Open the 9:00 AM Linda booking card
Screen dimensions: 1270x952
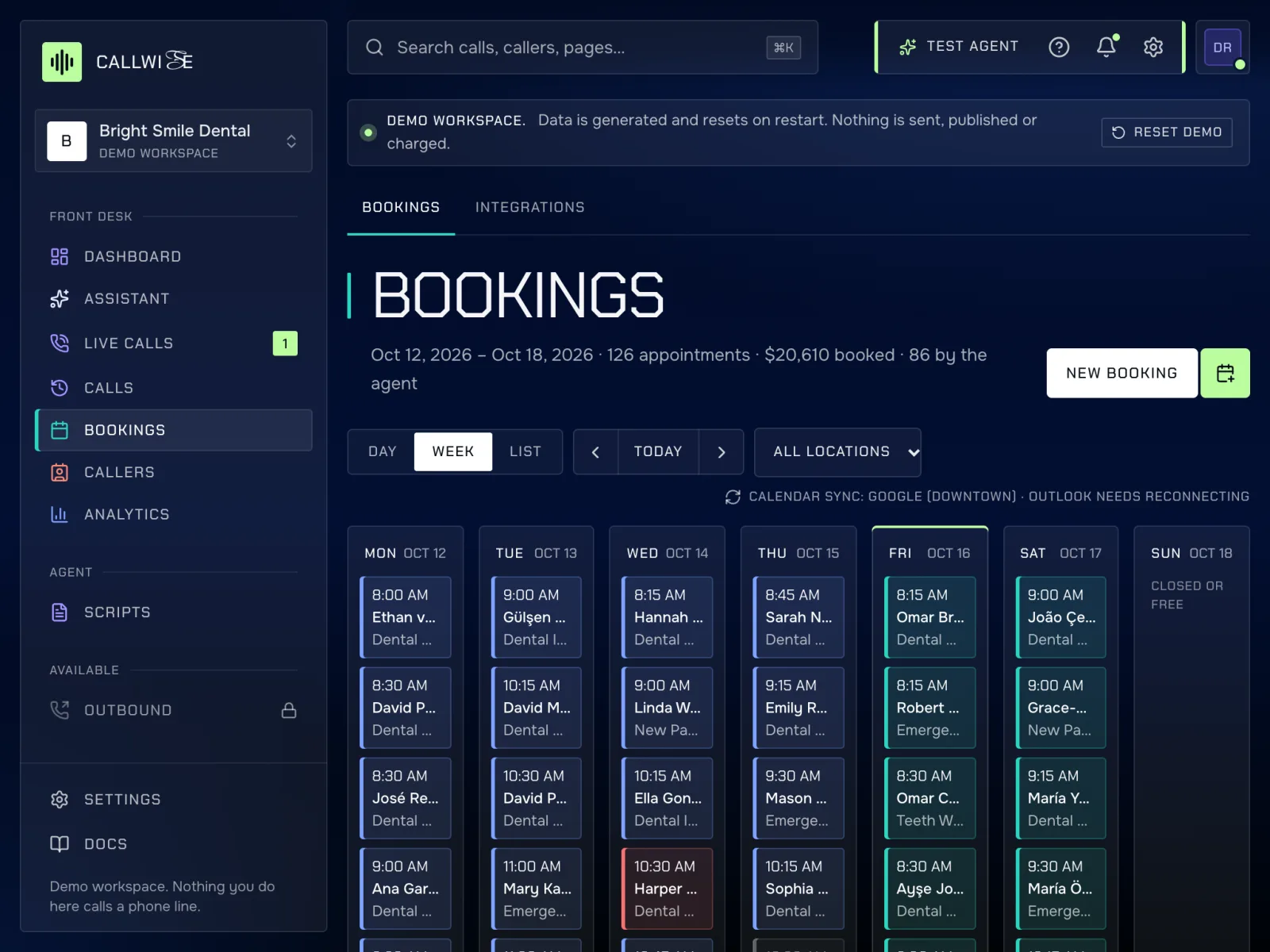[x=668, y=708]
